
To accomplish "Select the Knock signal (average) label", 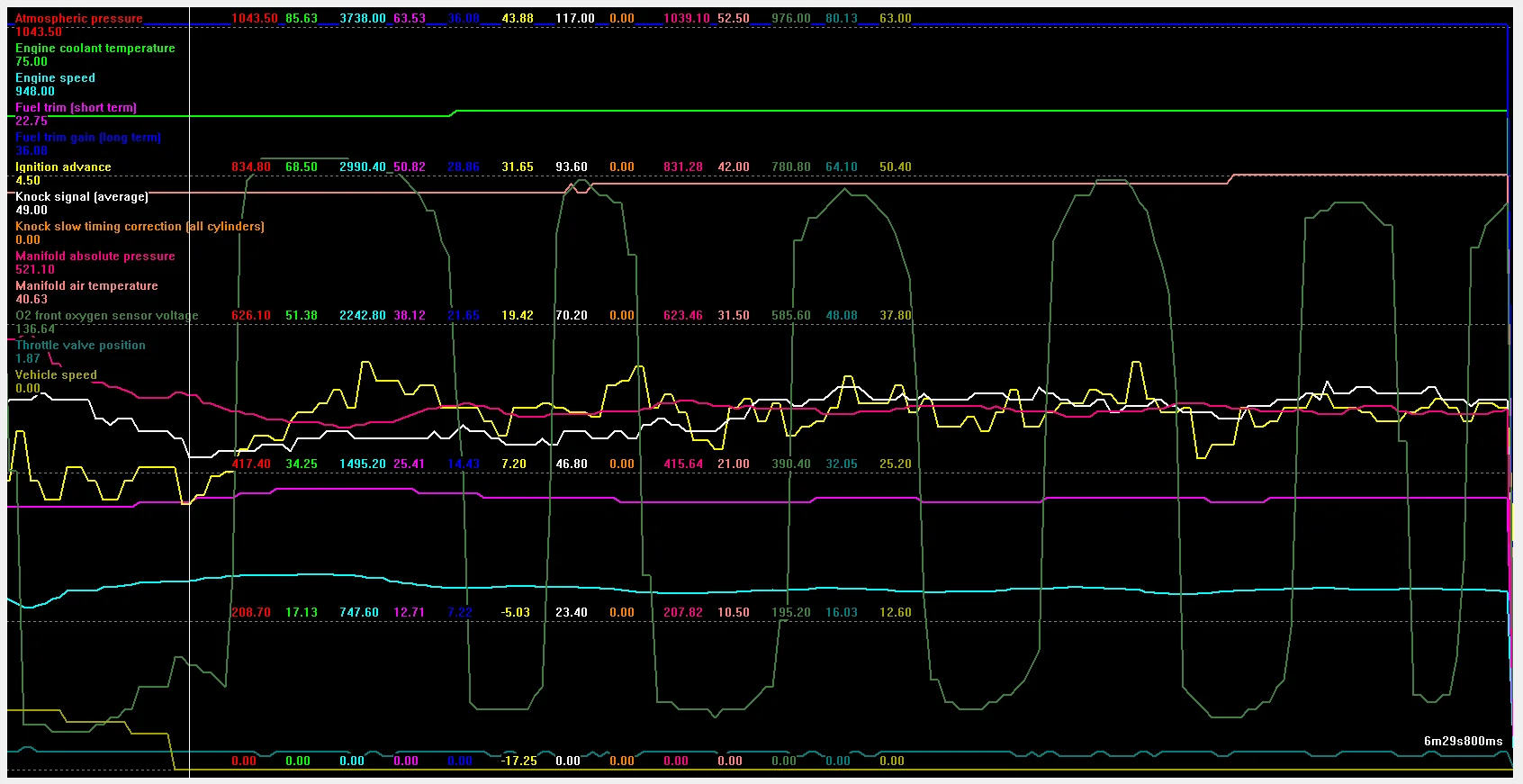I will click(82, 196).
